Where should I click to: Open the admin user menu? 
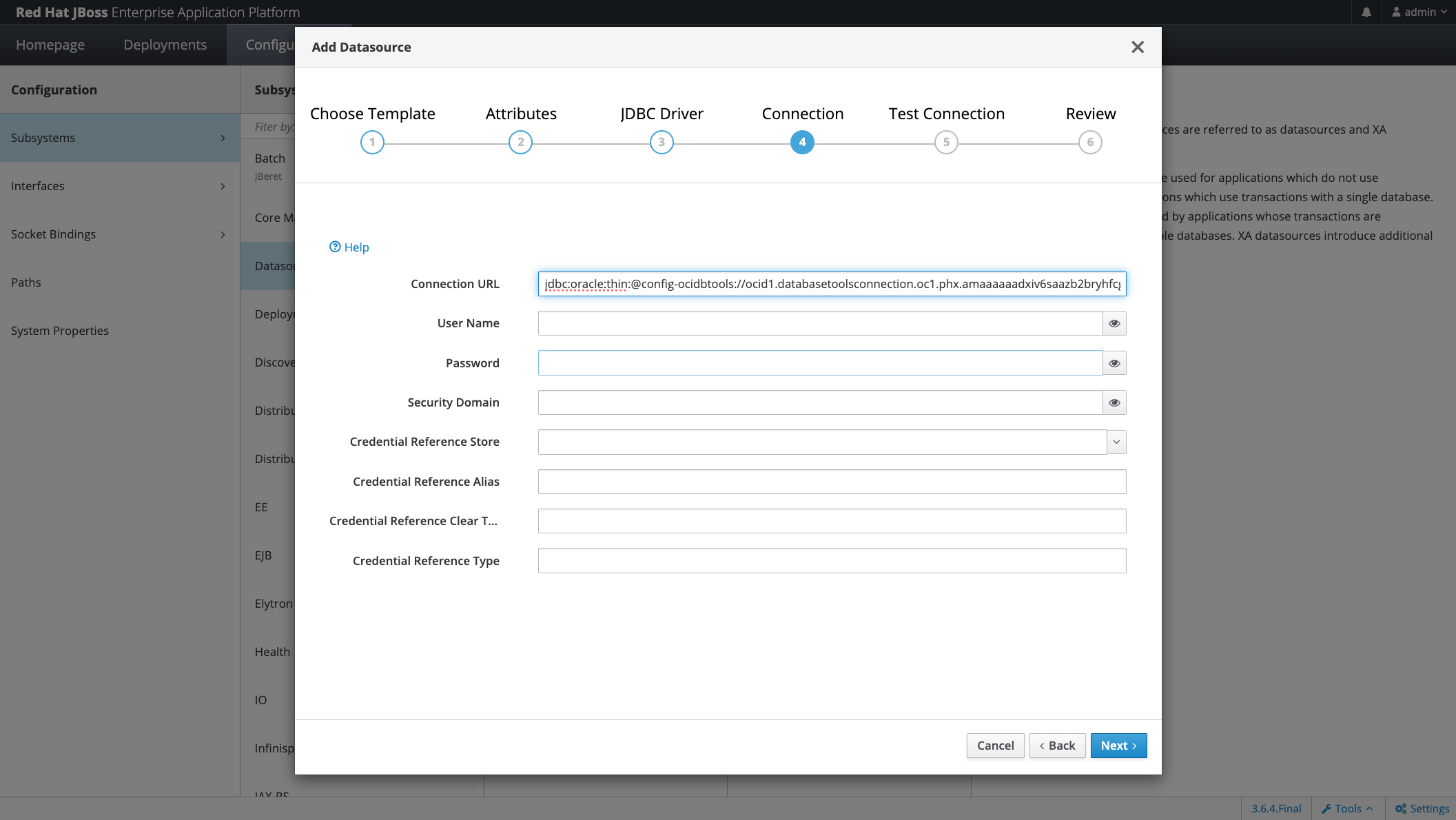pyautogui.click(x=1419, y=12)
